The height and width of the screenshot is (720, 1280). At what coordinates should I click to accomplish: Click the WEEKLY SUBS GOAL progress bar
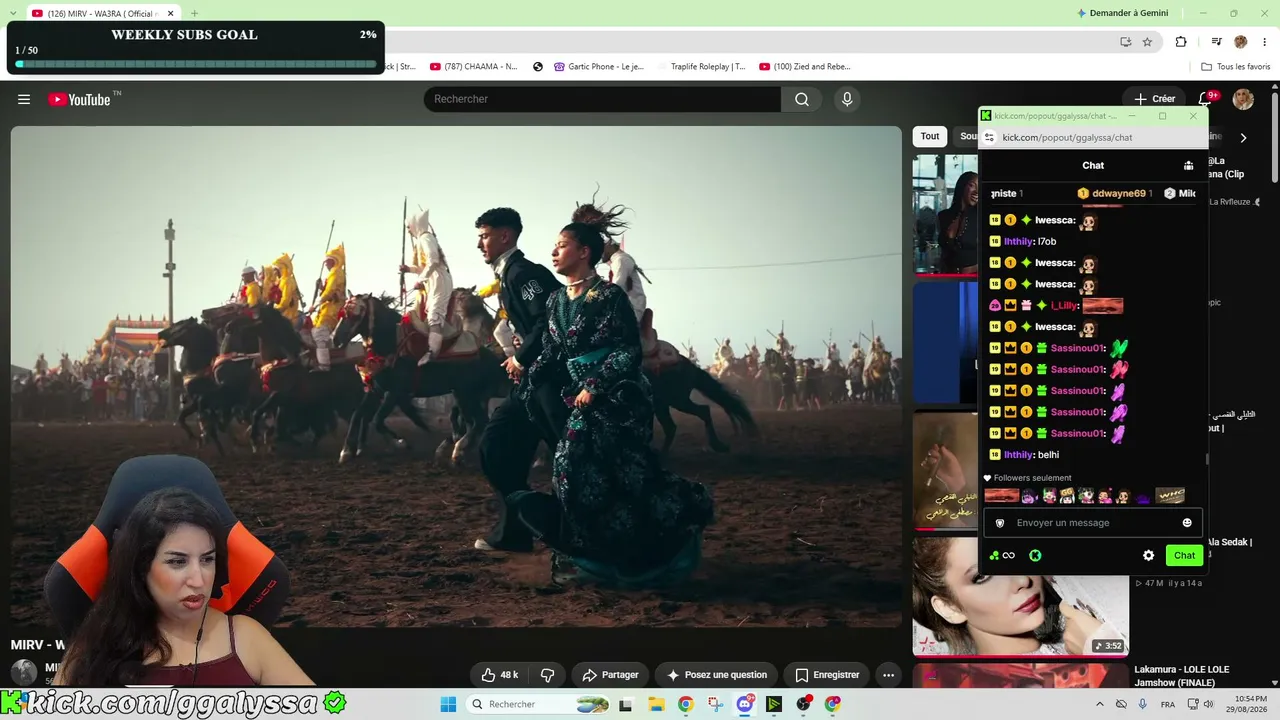(196, 64)
